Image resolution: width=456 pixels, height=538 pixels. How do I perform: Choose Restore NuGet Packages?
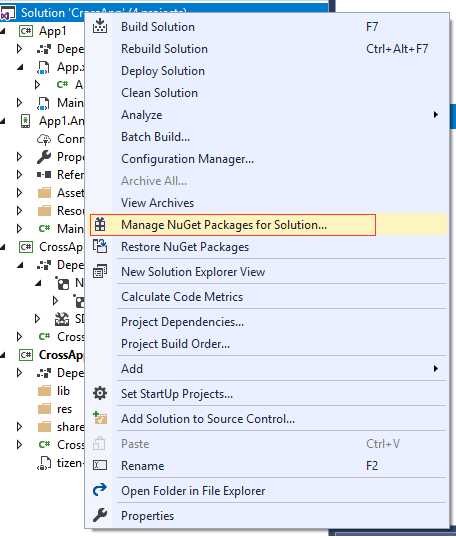(185, 247)
